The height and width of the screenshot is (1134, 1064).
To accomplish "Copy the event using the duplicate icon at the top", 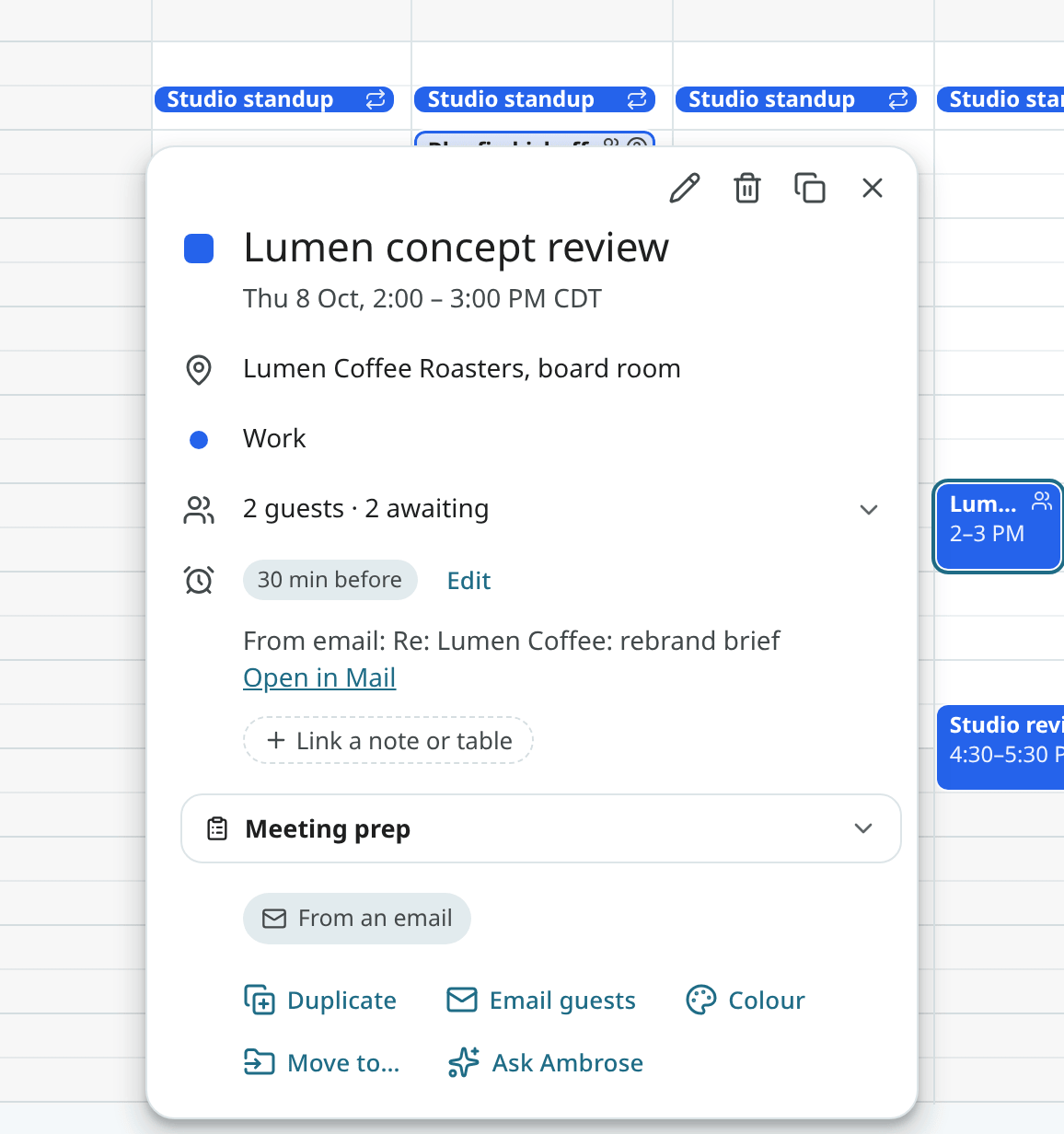I will pyautogui.click(x=810, y=188).
